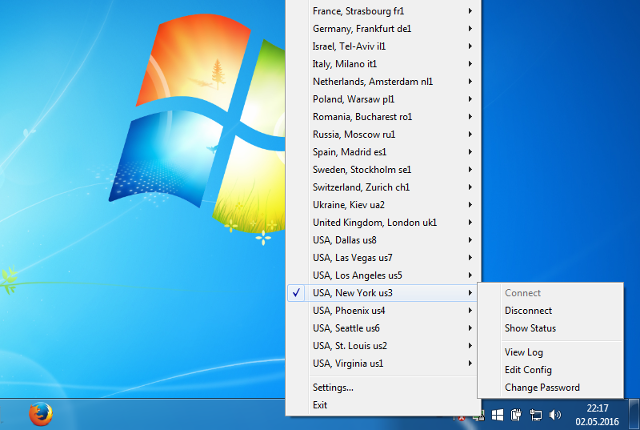Select USA, Las Vegas us7 server
The image size is (640, 430).
coord(382,257)
